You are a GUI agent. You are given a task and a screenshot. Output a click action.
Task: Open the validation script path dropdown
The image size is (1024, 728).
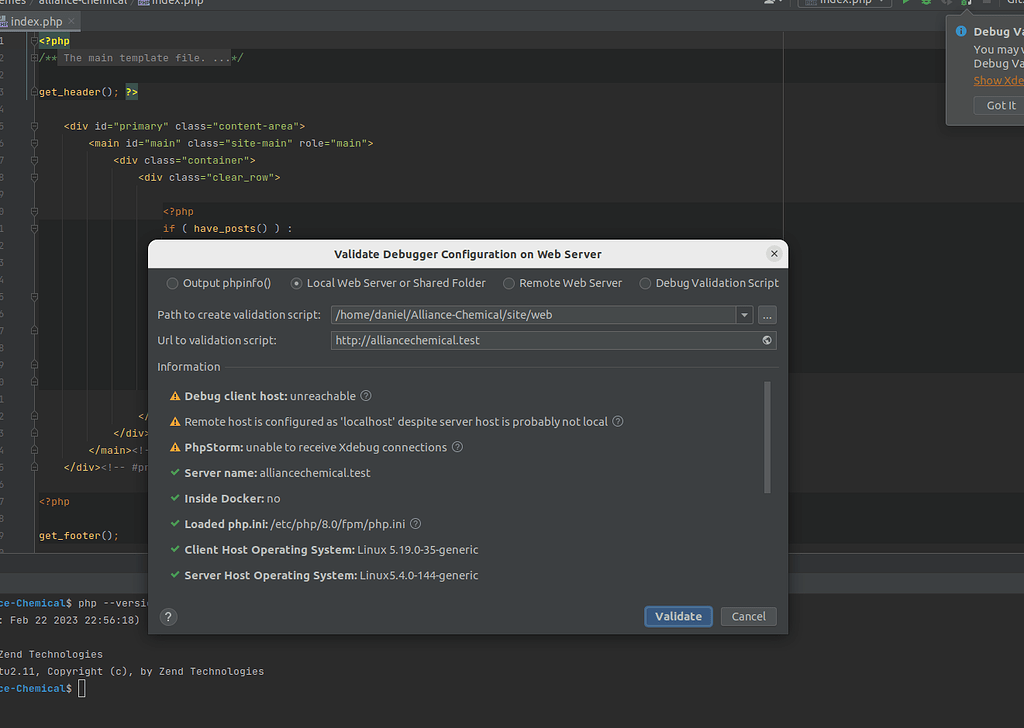coord(744,315)
